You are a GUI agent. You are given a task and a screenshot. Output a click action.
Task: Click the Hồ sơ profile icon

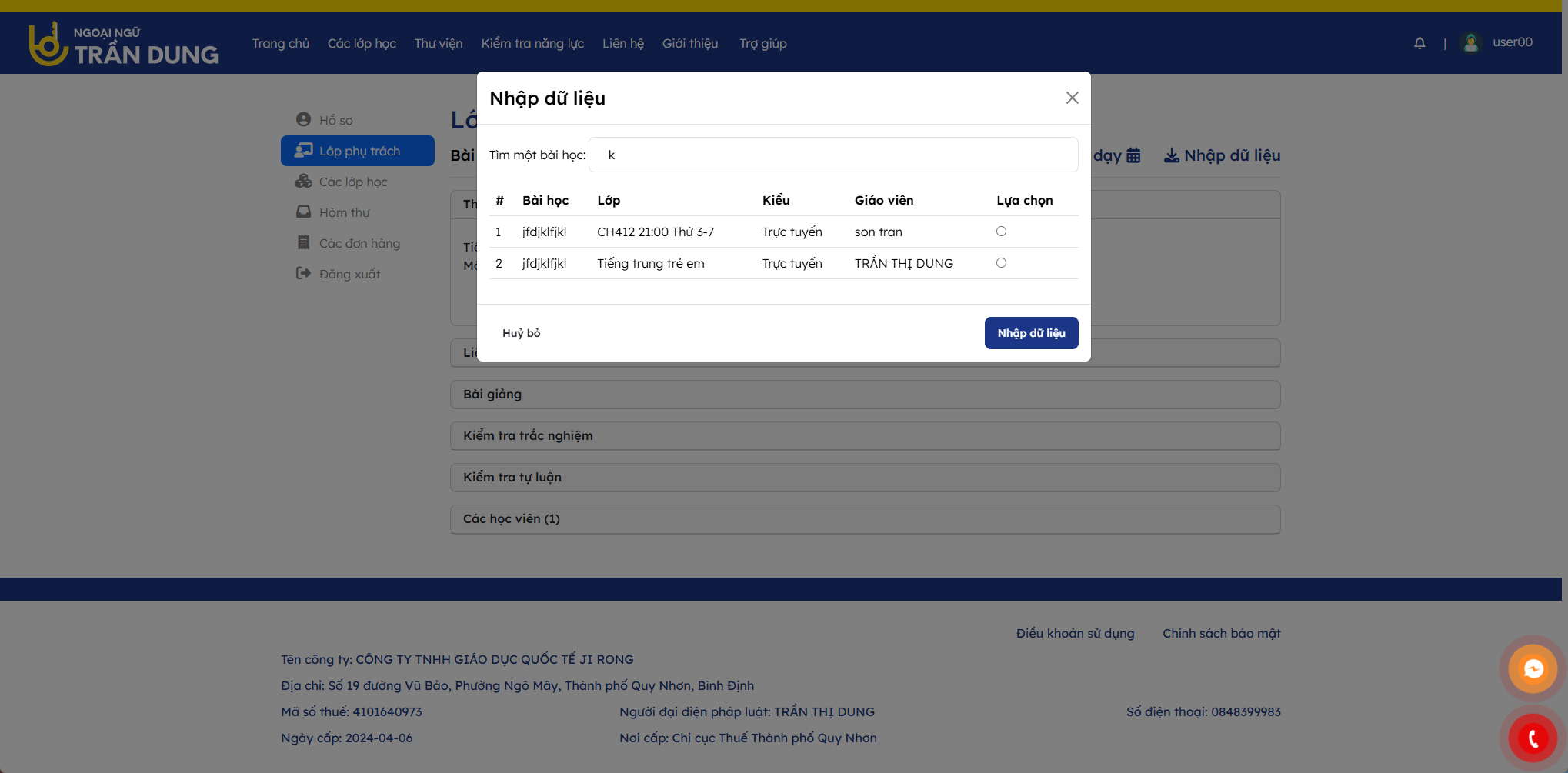click(x=303, y=119)
